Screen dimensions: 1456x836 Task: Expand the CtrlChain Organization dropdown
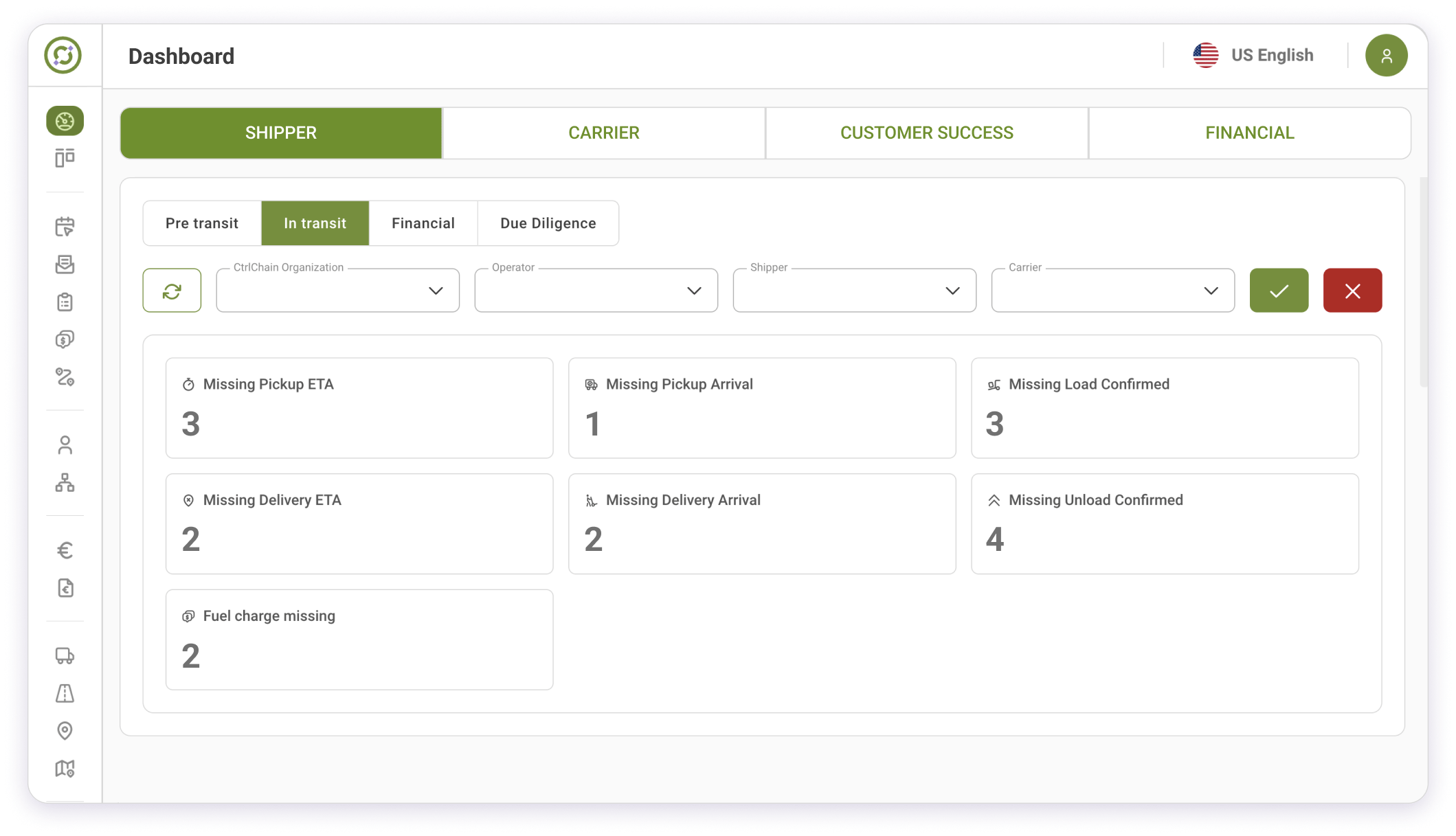click(x=337, y=291)
